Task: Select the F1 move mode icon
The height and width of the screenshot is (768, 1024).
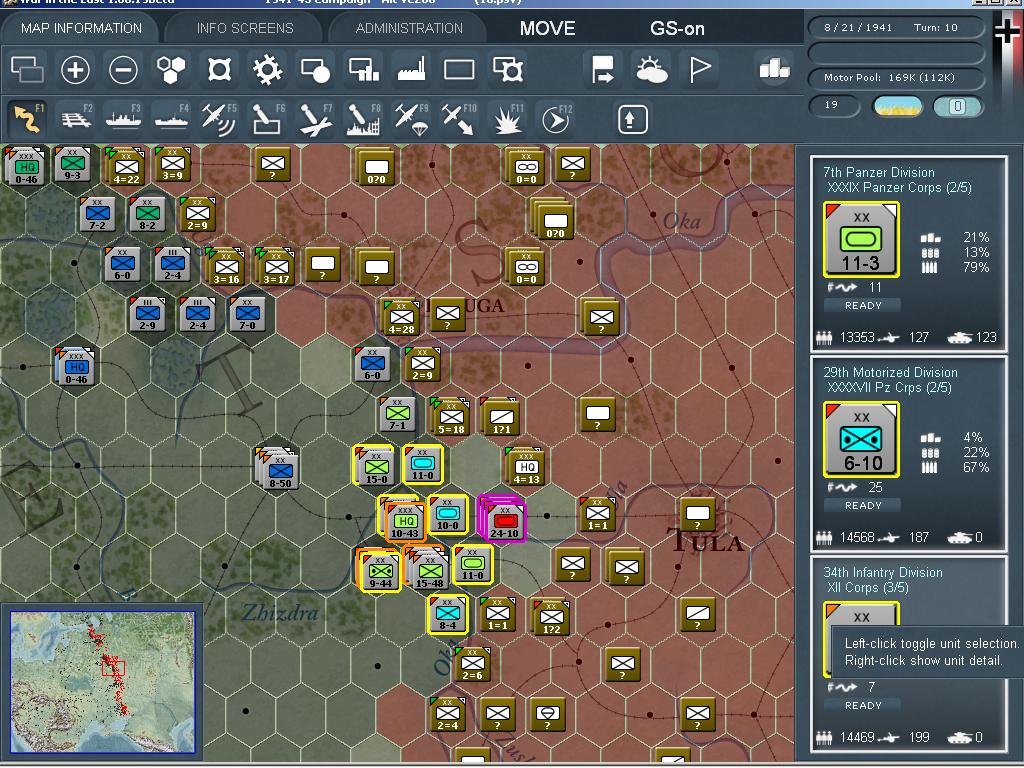Action: coord(28,119)
